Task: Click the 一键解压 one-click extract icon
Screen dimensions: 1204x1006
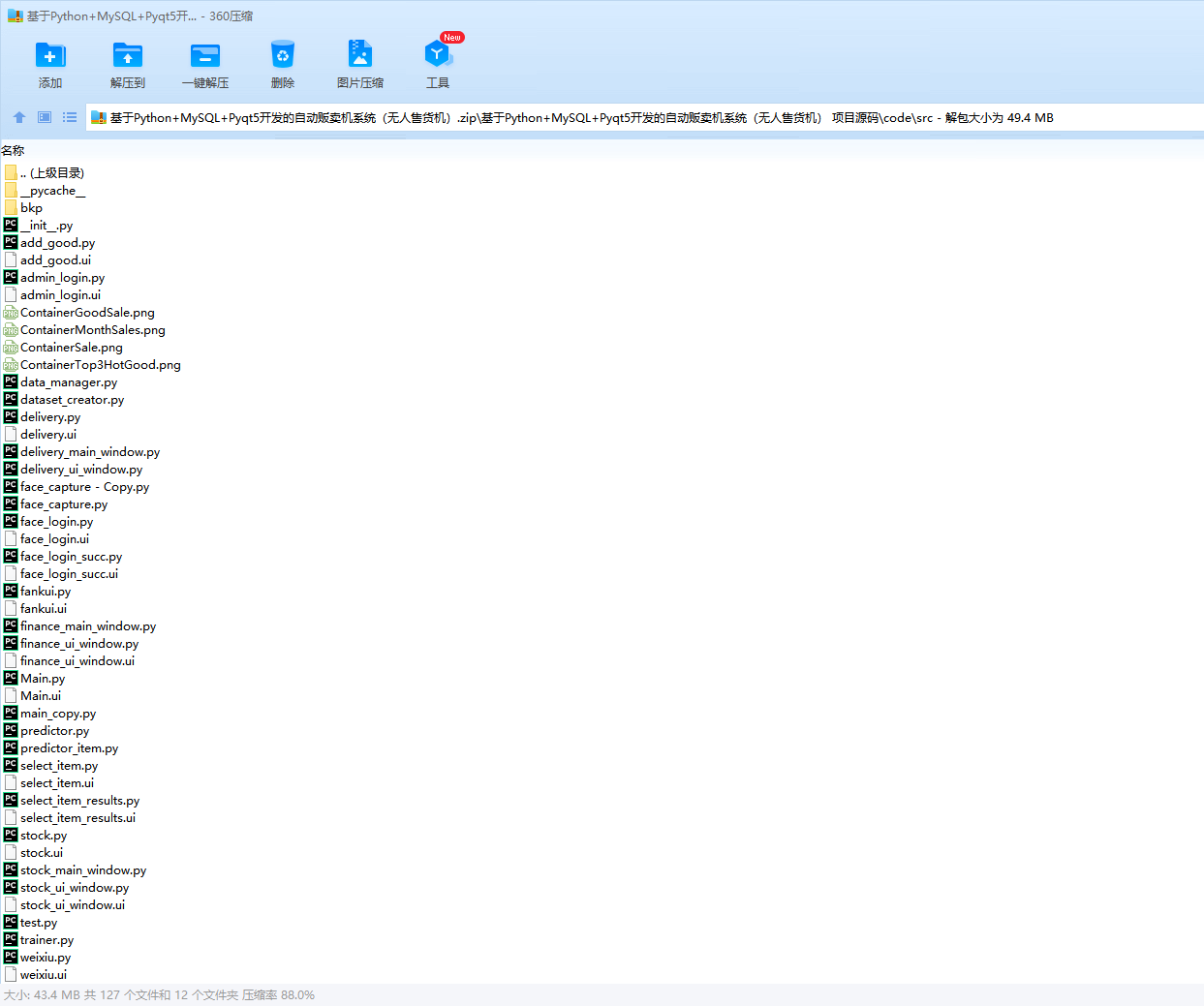Action: 205,55
